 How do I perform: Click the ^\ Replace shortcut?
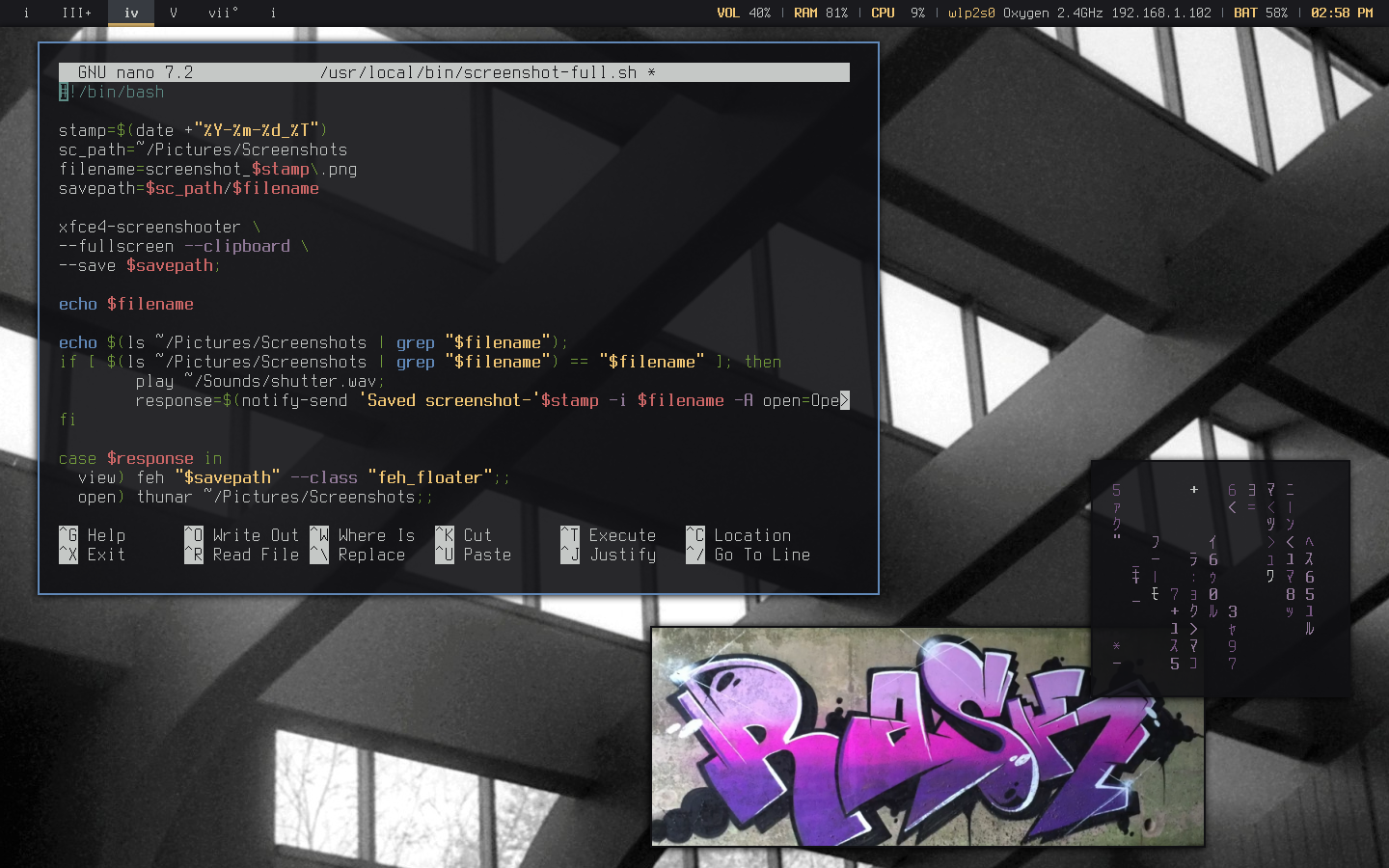coord(358,555)
